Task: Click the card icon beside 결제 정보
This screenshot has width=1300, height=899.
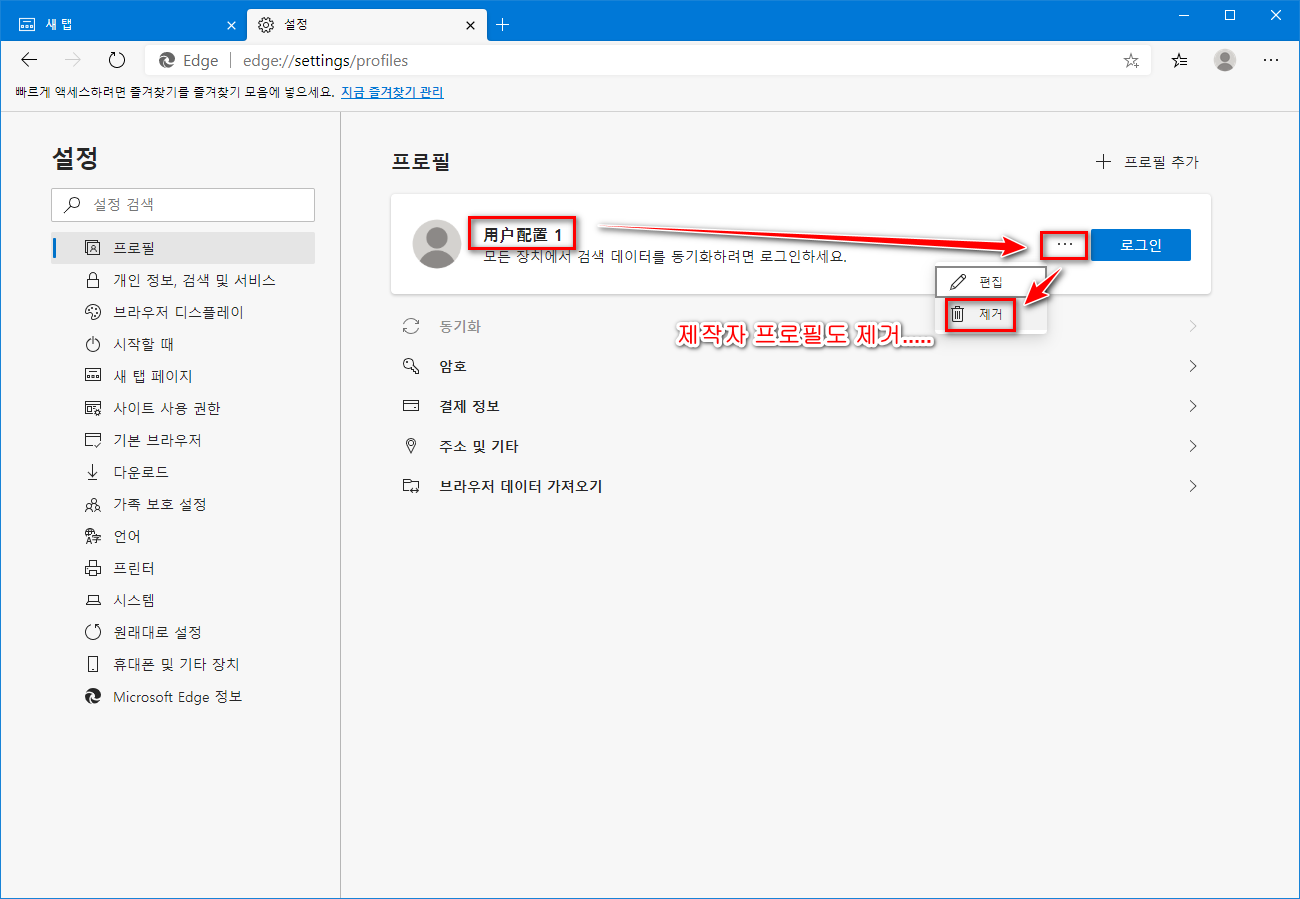Action: 411,406
